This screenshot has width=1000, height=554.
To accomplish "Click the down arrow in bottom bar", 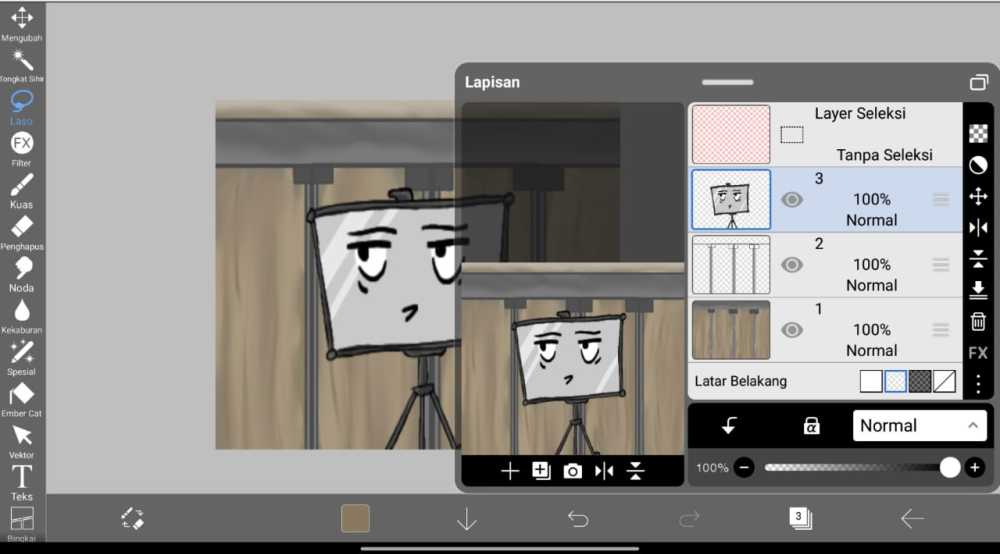I will pos(467,519).
